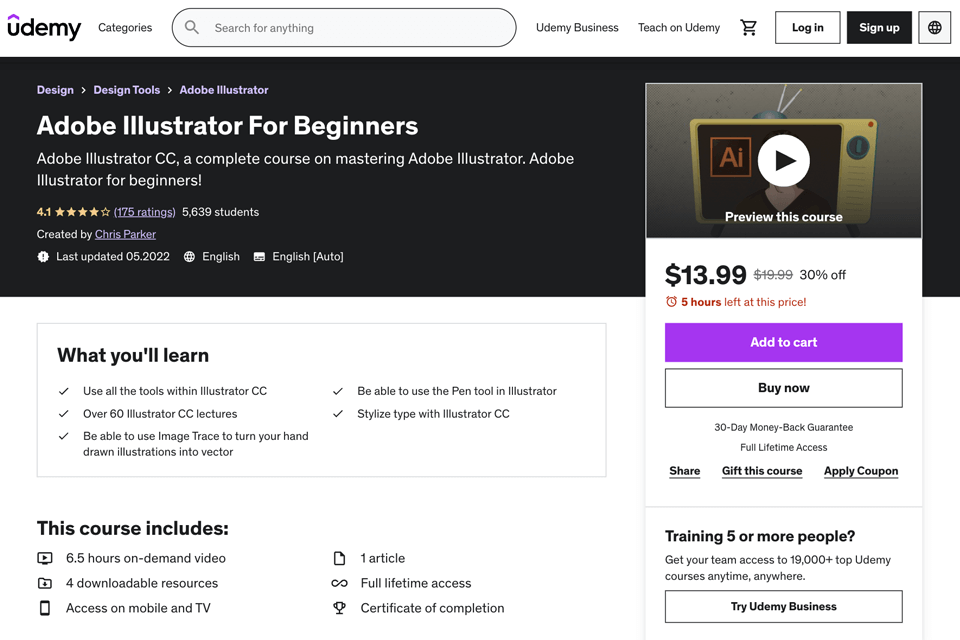960x640 pixels.
Task: Click the globe icon beside English
Action: pyautogui.click(x=189, y=257)
